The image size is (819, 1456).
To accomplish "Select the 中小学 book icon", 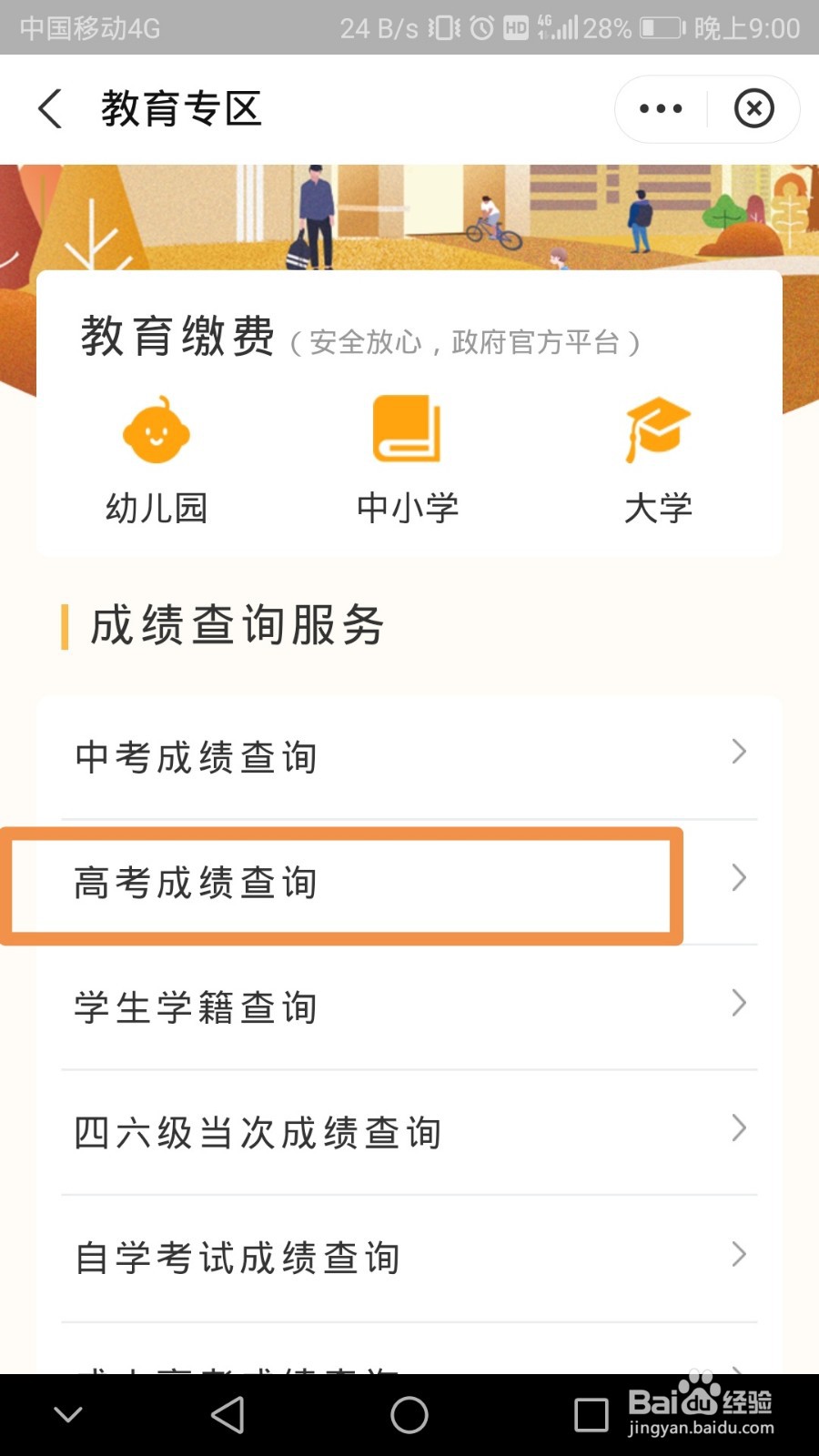I will tap(407, 429).
